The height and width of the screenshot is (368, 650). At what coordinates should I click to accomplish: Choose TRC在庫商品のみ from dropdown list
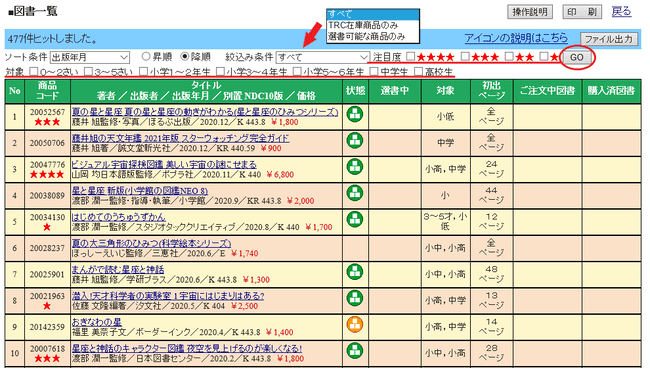(363, 25)
